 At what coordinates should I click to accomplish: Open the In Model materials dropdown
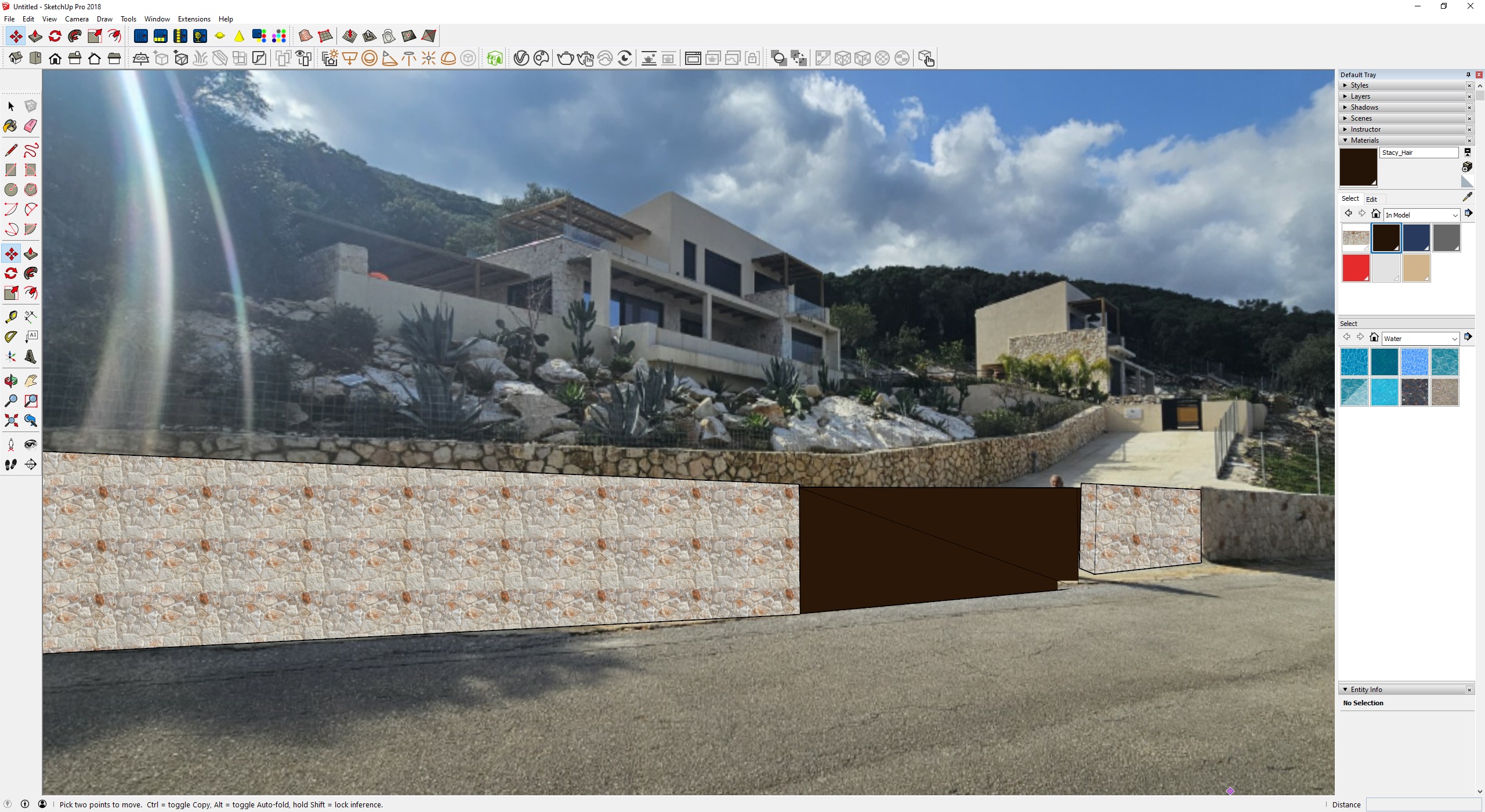1421,215
